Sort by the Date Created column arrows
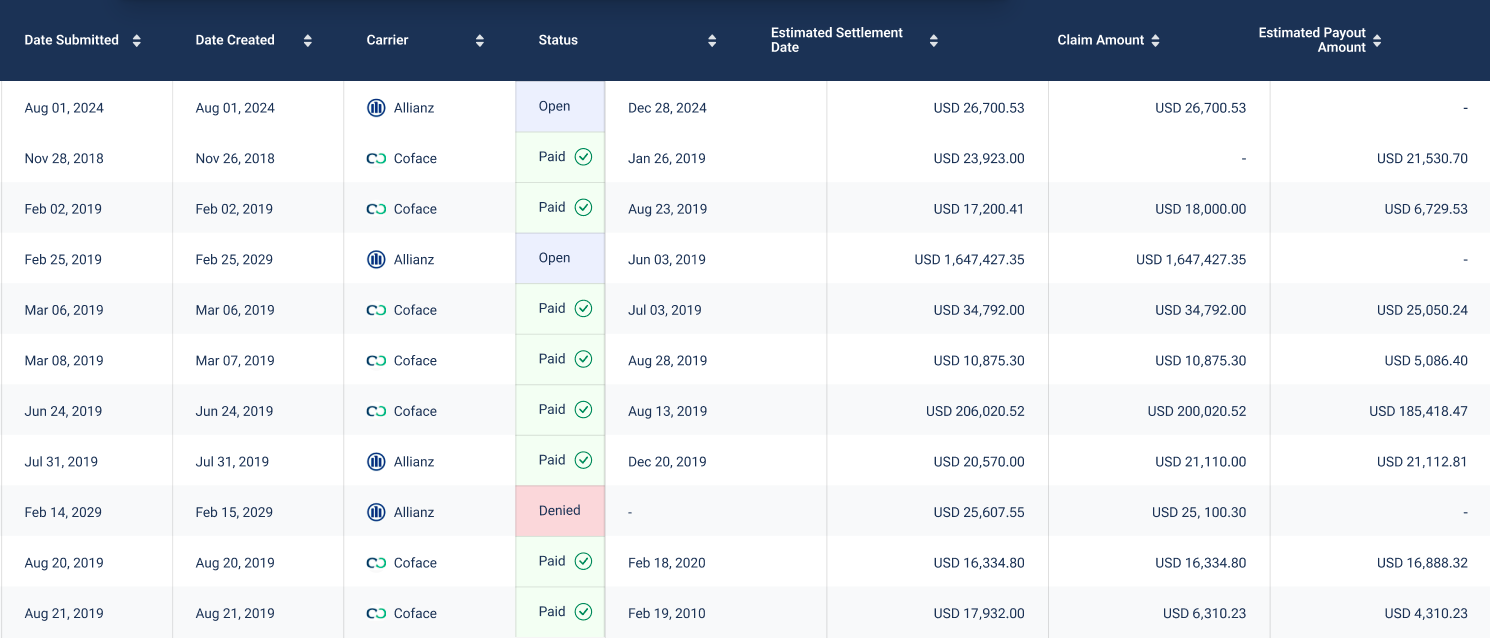This screenshot has height=638, width=1490. pyautogui.click(x=308, y=41)
